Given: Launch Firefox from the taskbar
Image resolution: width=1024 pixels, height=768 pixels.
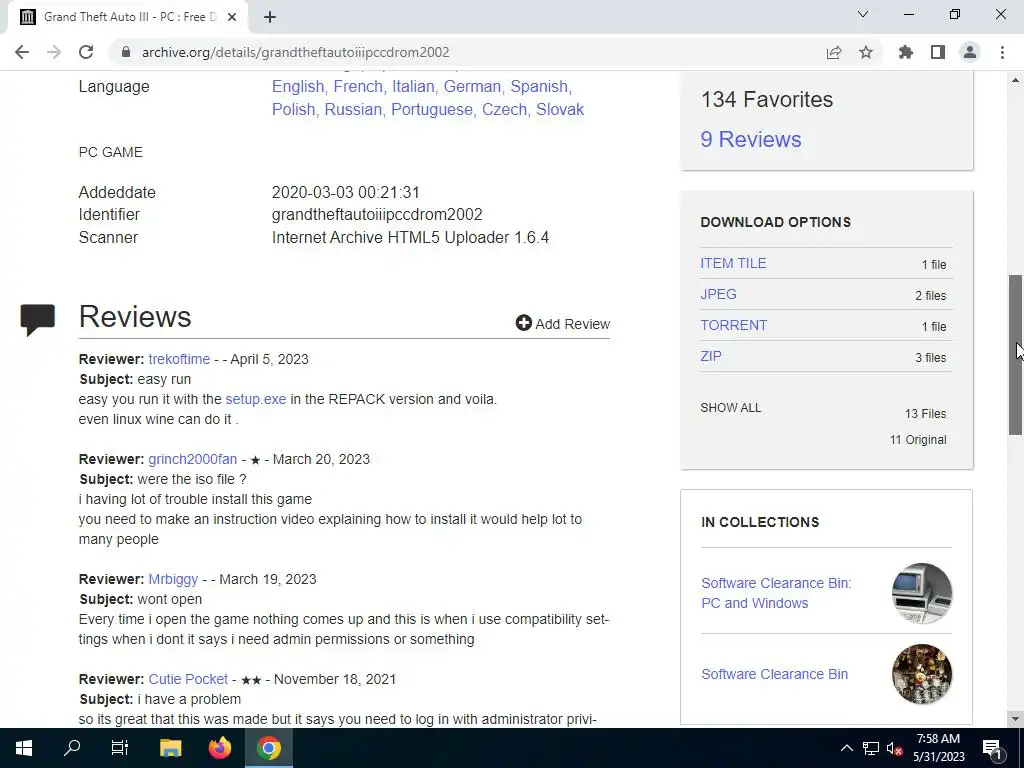Looking at the screenshot, I should coord(219,748).
